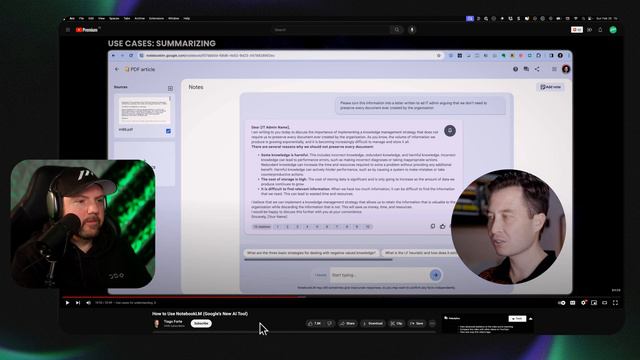Open the Help menu
640x360 pixels.
(187, 18)
